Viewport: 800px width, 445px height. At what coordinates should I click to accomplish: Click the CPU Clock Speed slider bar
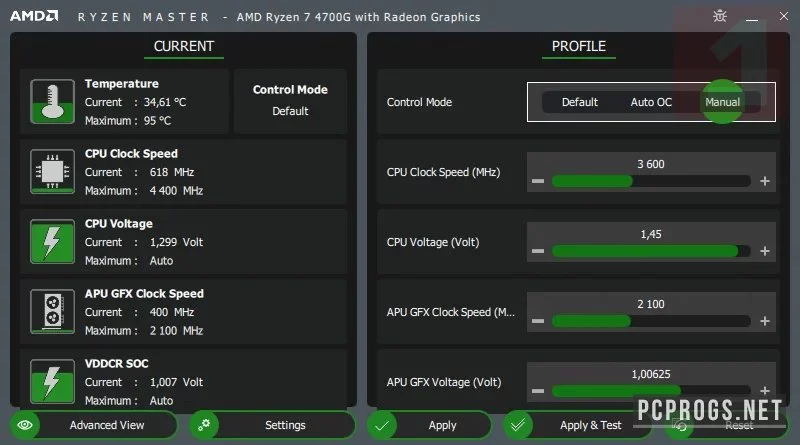coord(651,181)
